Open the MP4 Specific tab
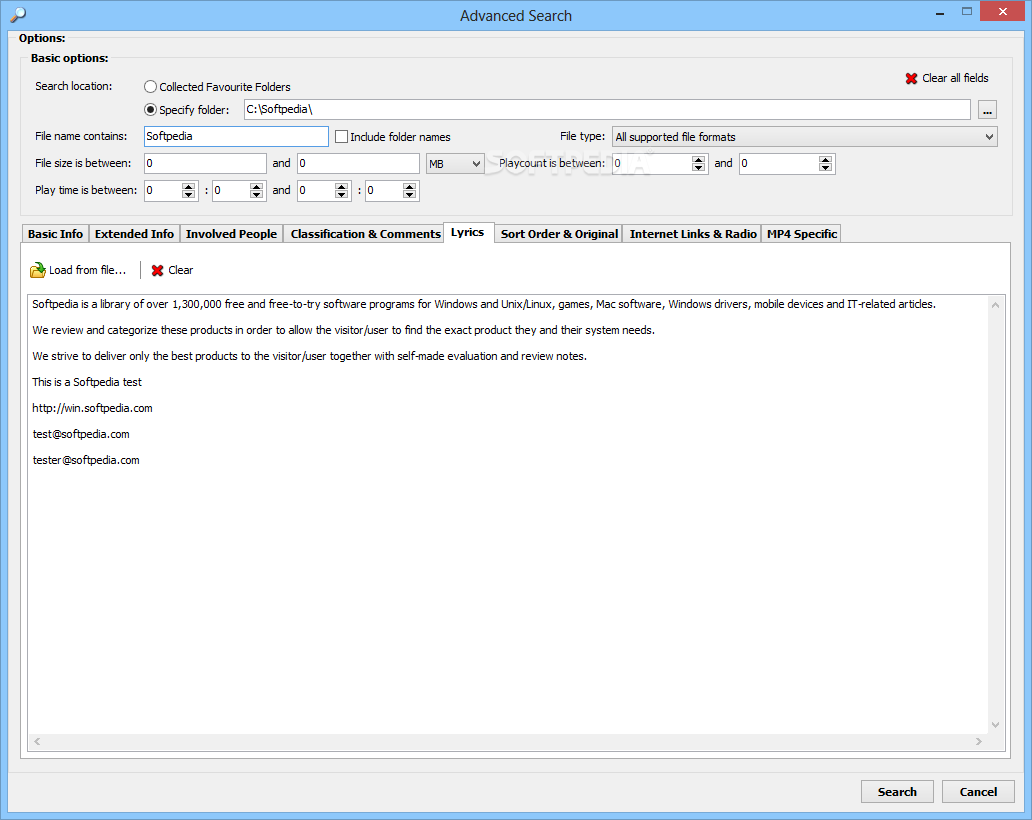 pyautogui.click(x=802, y=234)
